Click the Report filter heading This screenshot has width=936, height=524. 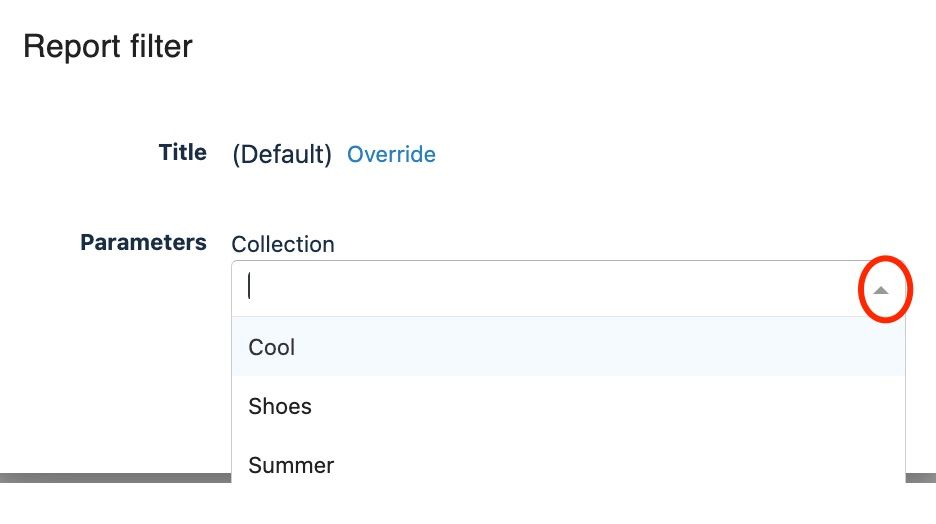108,47
